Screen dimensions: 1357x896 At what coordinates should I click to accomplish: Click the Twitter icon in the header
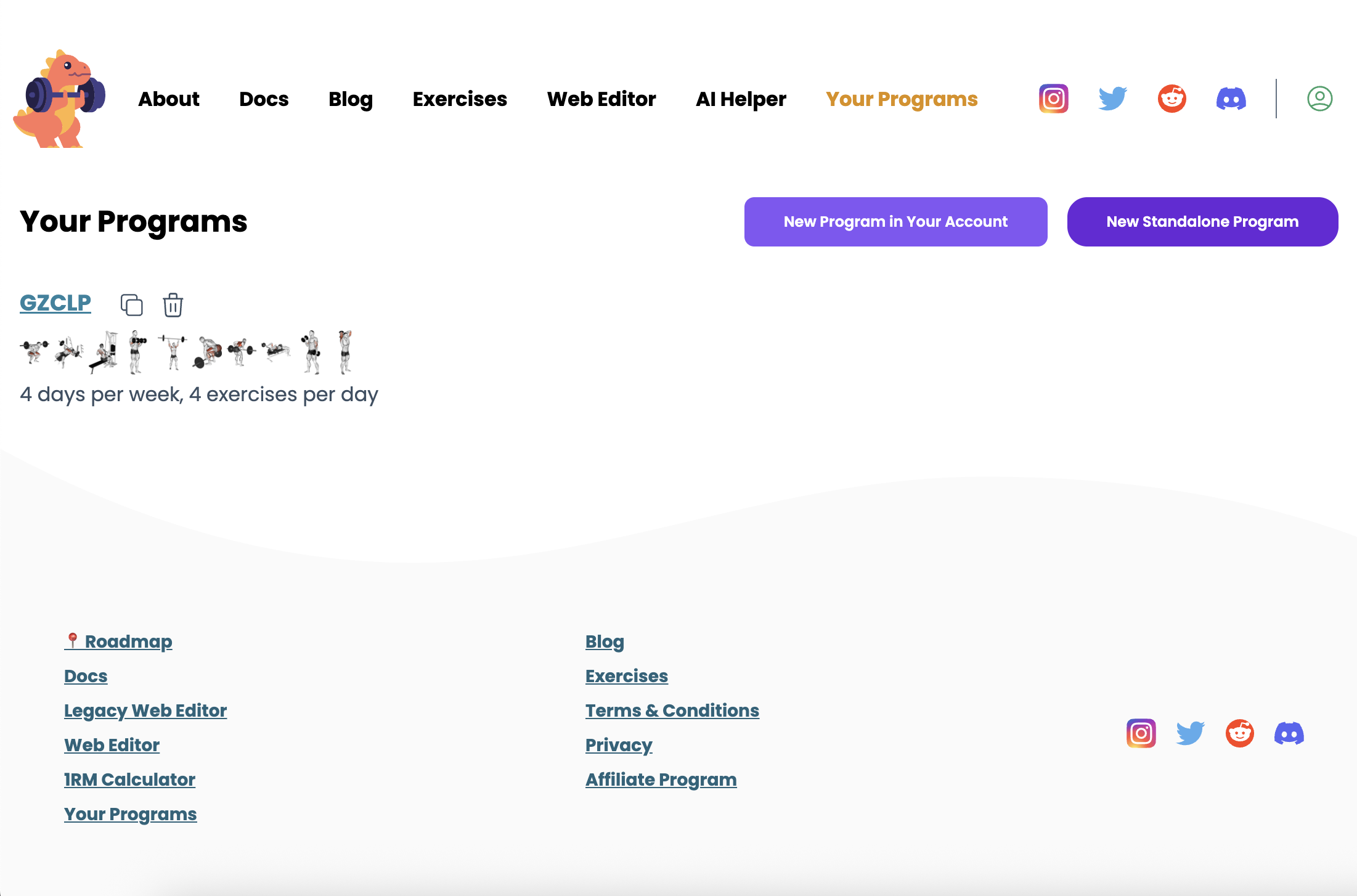tap(1112, 99)
